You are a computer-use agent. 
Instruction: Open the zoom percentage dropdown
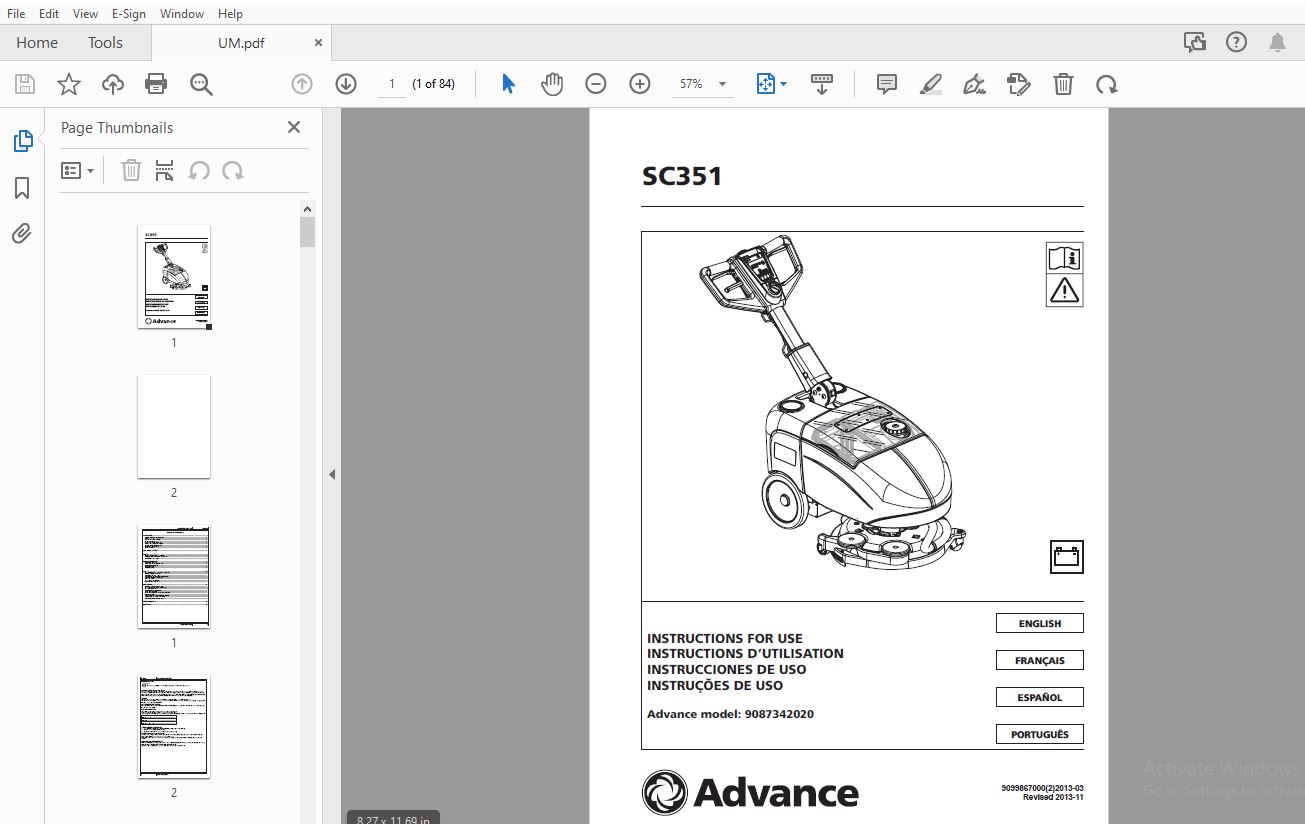point(722,85)
